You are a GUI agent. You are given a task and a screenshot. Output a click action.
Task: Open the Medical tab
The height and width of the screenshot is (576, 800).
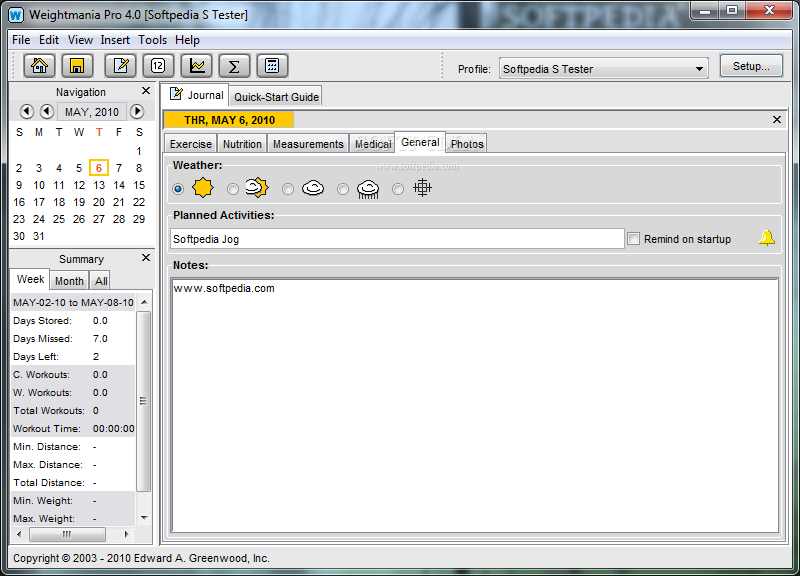point(373,144)
